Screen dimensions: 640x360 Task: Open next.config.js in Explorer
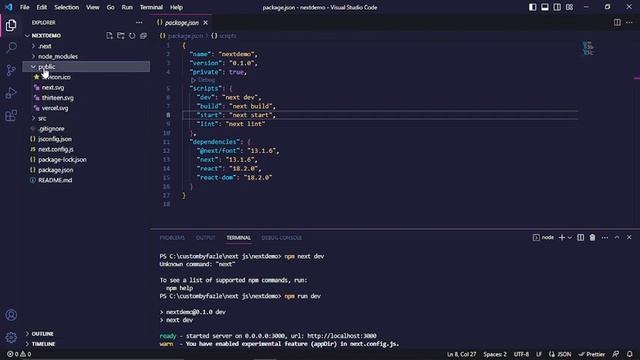click(86, 149)
